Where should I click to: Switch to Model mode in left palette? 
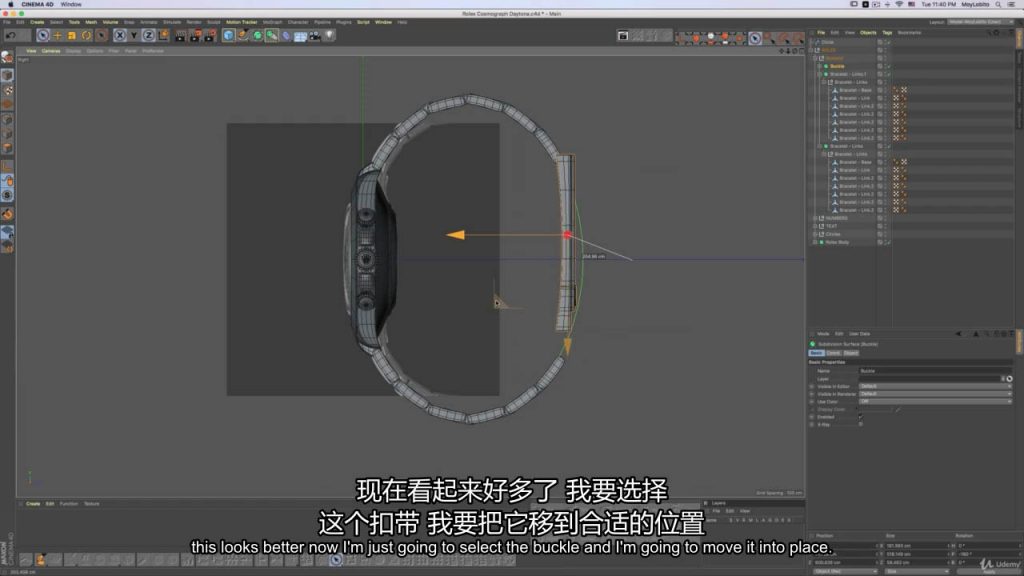7,75
